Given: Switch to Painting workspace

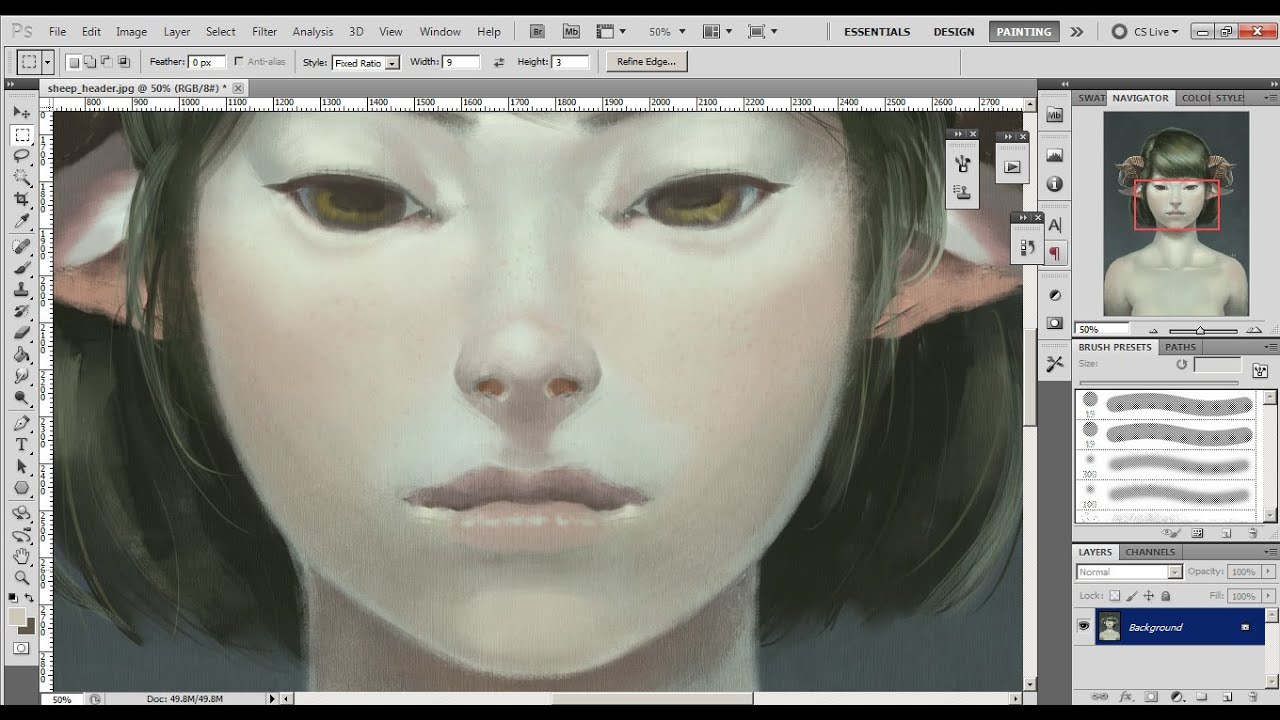Looking at the screenshot, I should (x=1024, y=32).
